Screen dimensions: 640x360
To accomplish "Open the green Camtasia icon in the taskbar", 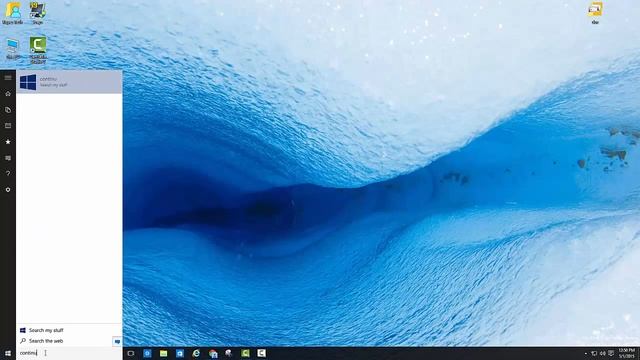I will (x=245, y=353).
